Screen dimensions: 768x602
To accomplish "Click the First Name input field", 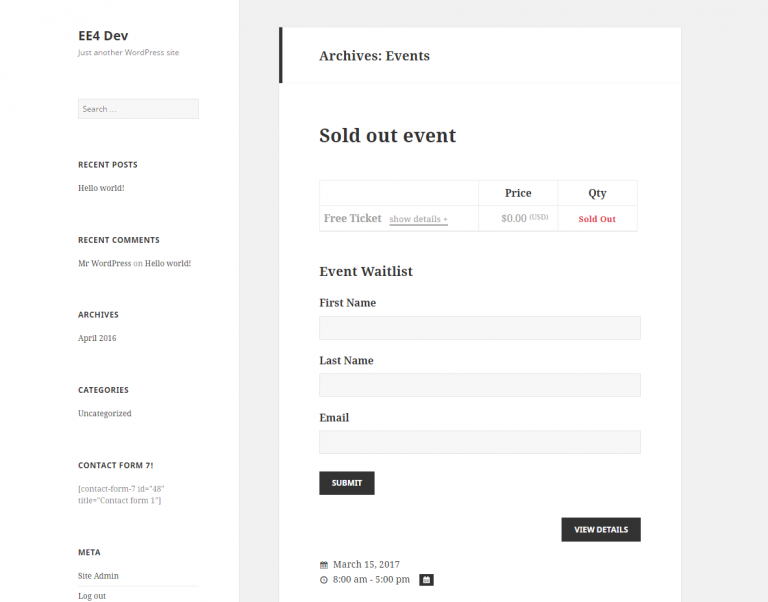I will (x=480, y=328).
